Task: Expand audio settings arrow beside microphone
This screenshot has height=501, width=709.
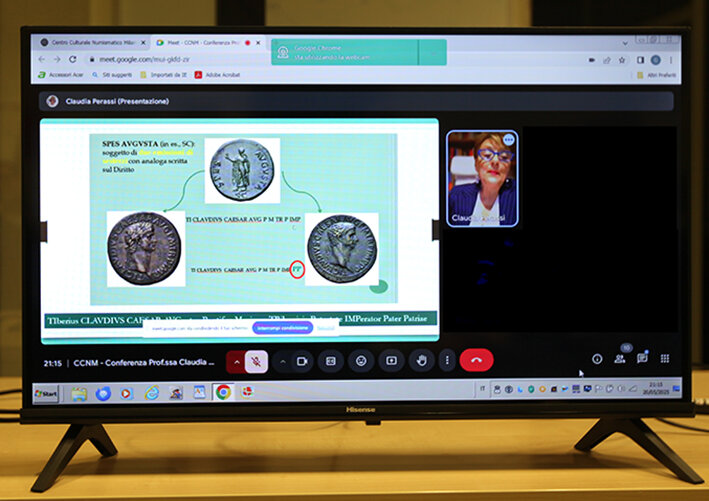Action: point(235,361)
